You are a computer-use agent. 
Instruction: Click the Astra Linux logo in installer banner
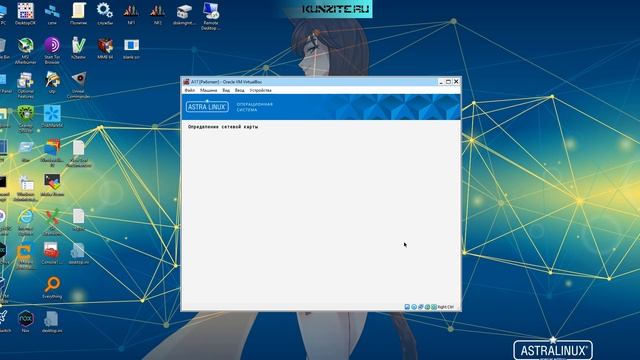(207, 107)
